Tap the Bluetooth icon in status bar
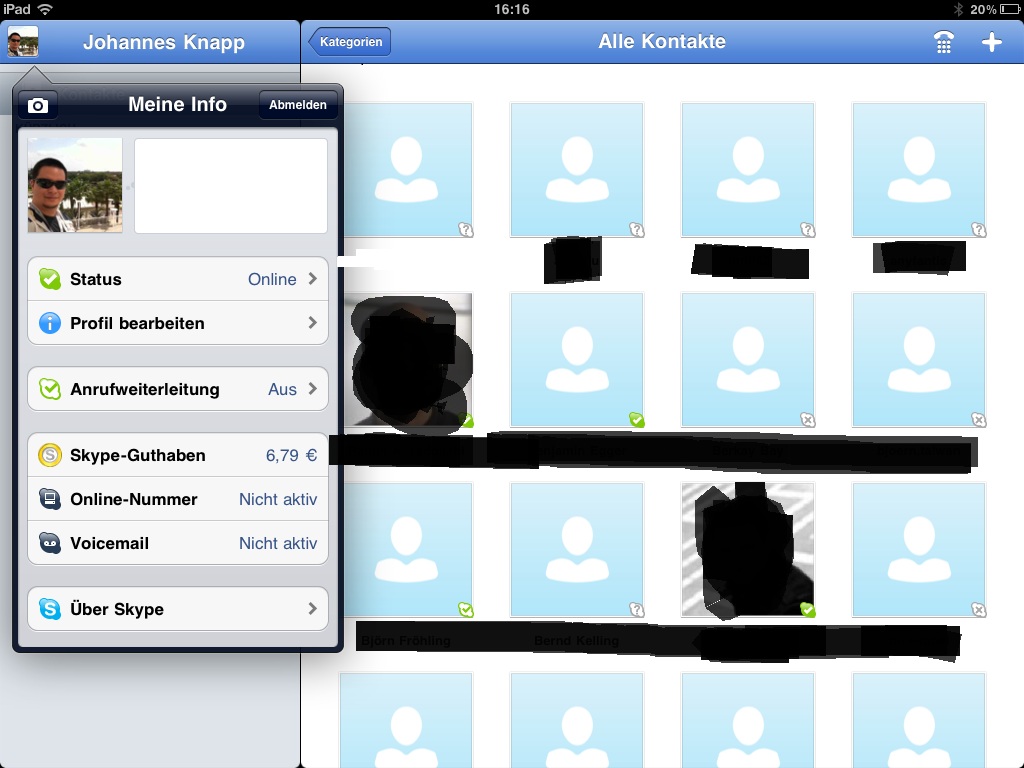The image size is (1024, 768). [958, 9]
